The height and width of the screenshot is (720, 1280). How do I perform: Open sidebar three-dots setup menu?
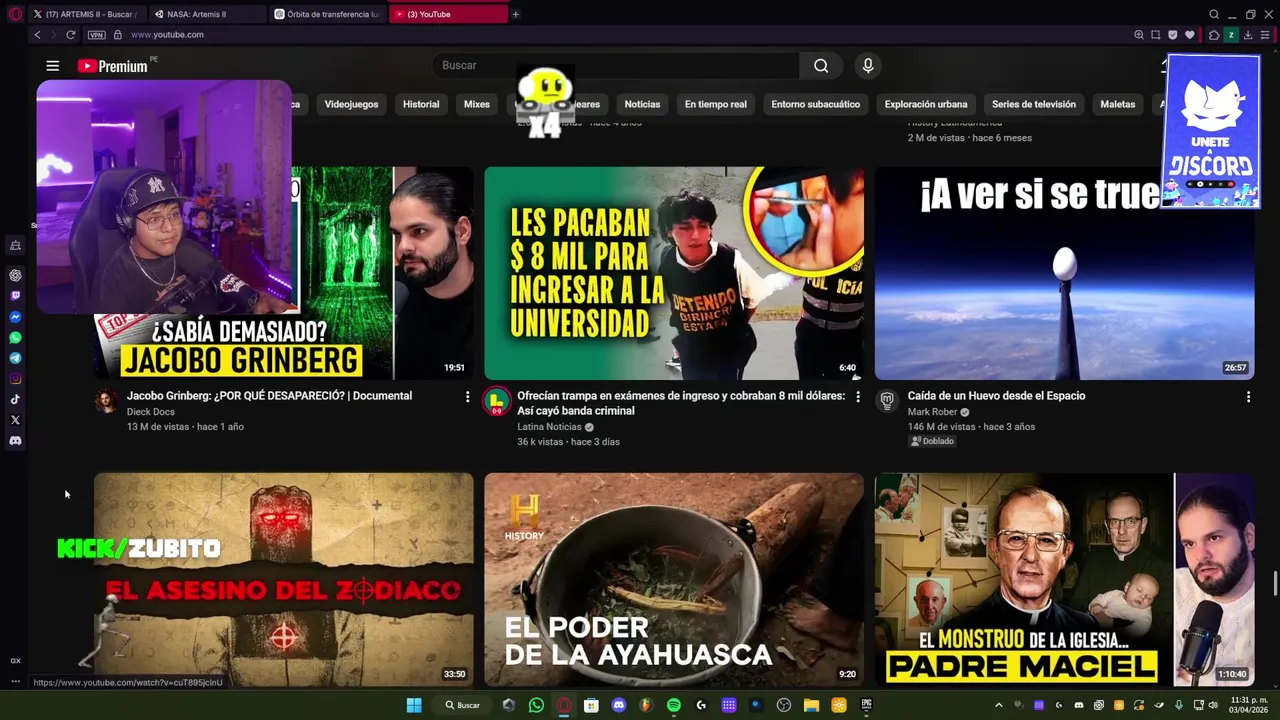tap(15, 681)
